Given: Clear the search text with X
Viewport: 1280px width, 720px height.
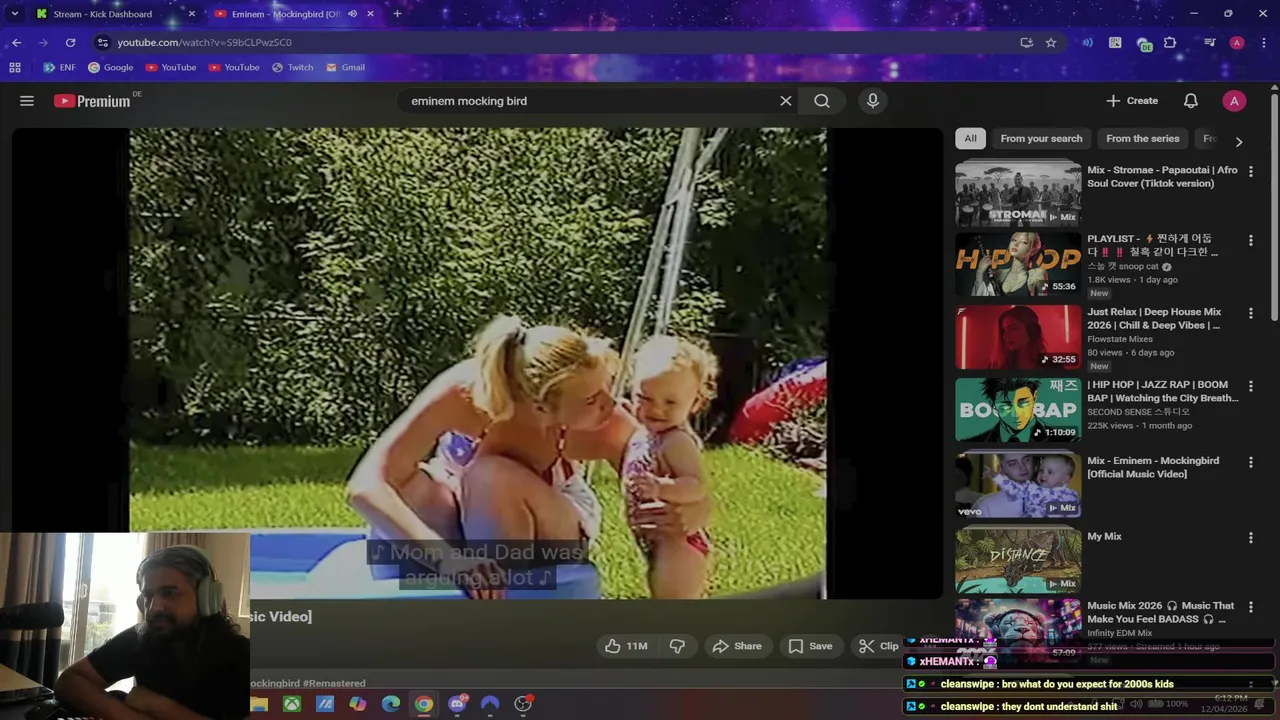Looking at the screenshot, I should [786, 101].
